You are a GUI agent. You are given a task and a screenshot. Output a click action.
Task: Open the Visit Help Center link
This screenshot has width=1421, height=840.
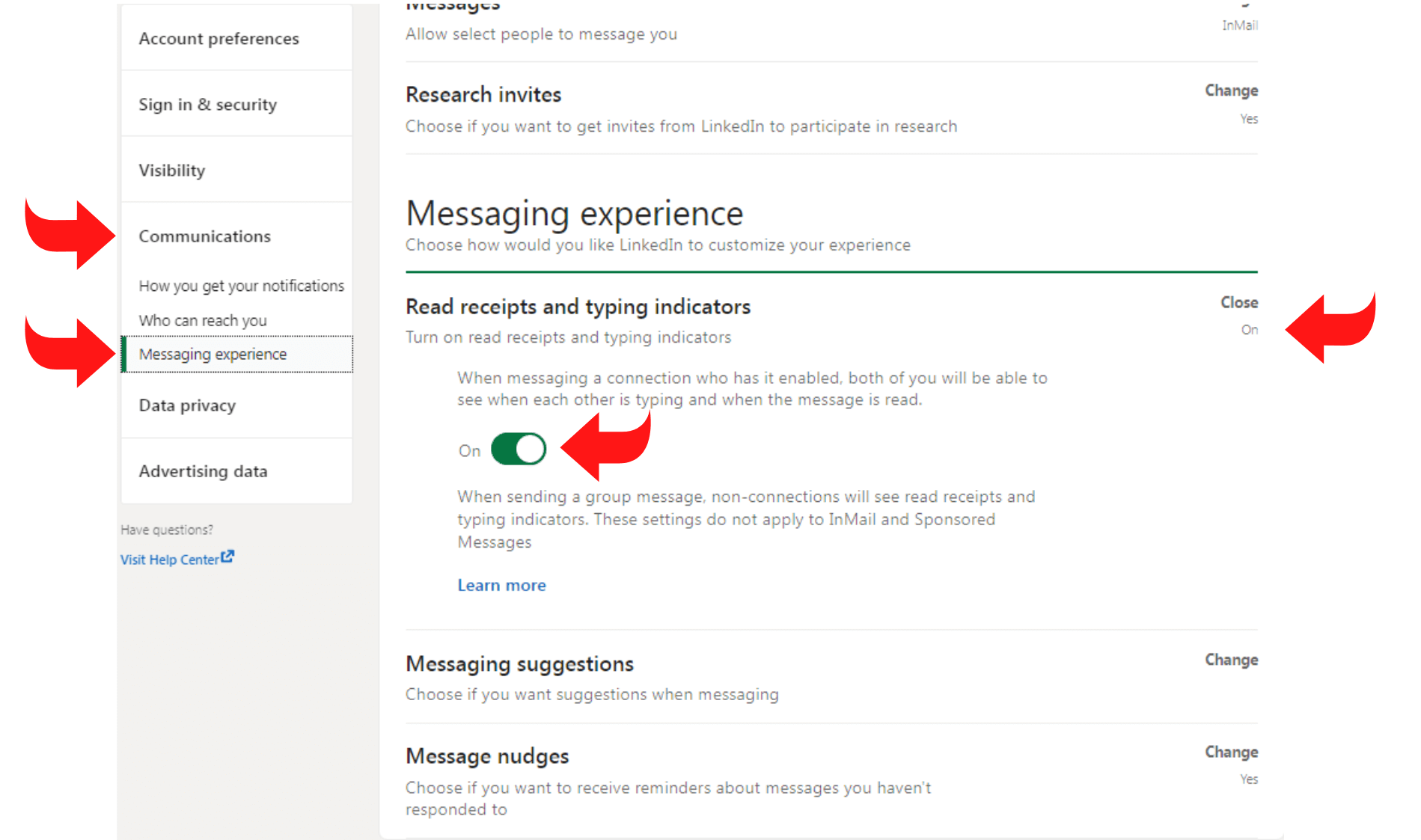coord(170,560)
